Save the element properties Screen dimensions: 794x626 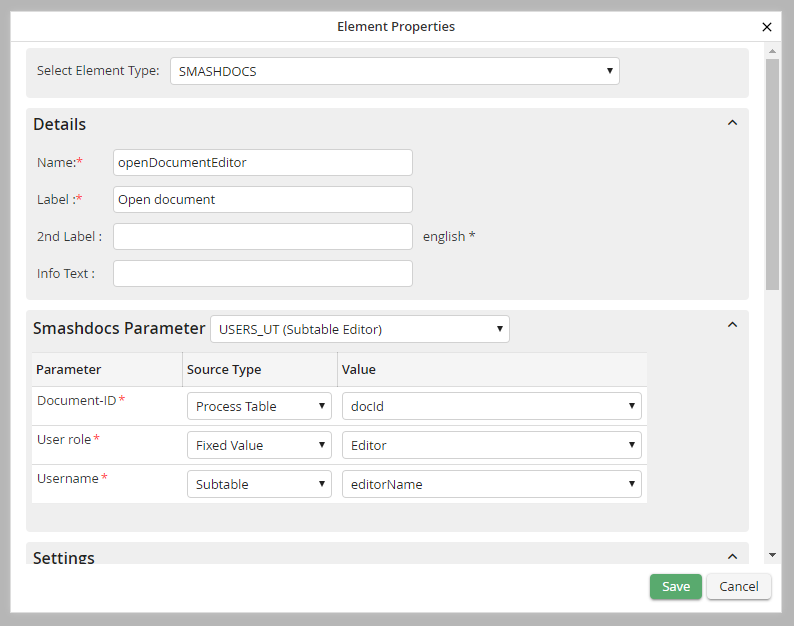(x=676, y=586)
